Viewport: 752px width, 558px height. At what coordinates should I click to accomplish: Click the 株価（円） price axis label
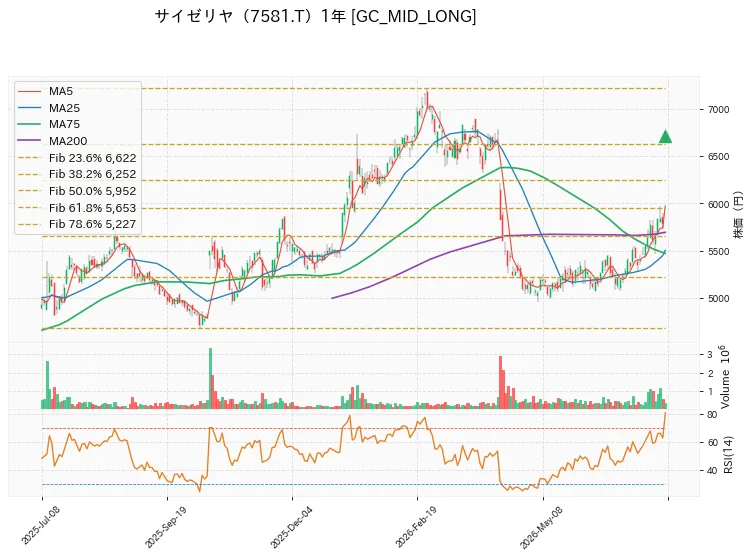(738, 215)
